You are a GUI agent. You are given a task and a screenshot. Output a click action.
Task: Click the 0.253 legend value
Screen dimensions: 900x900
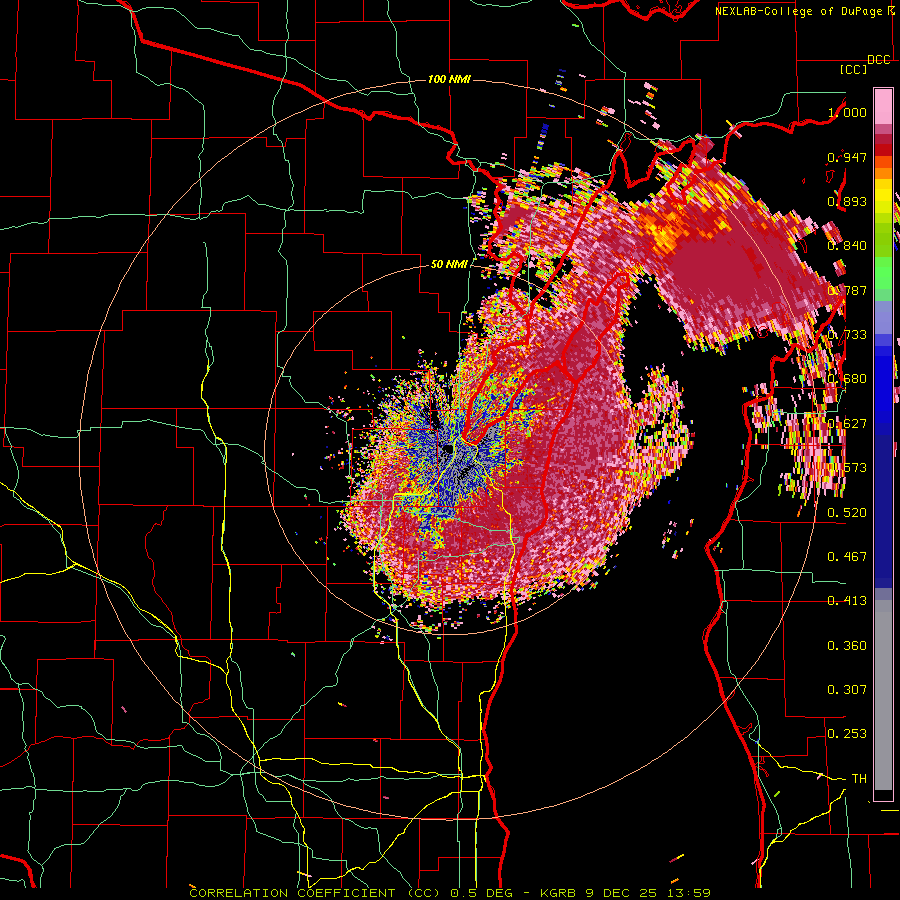point(847,734)
